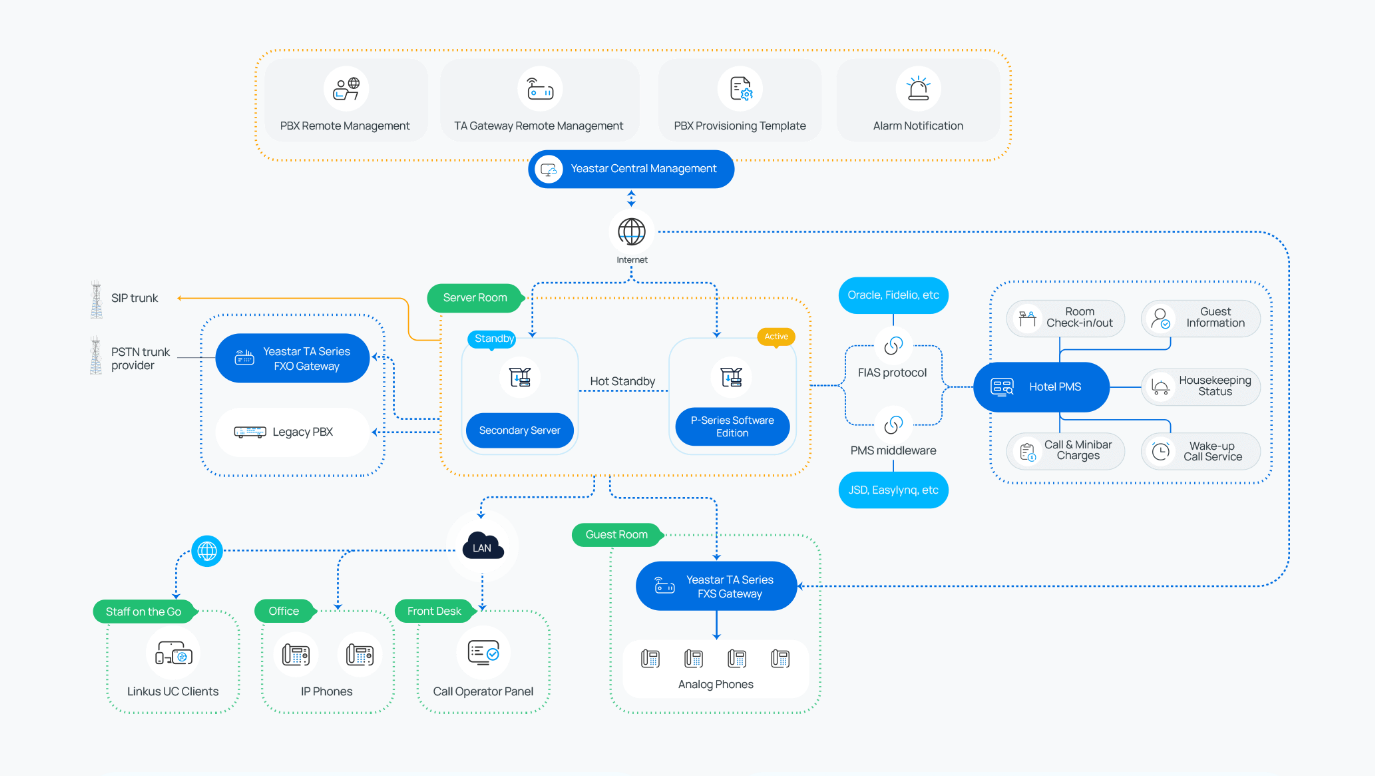Click the Yeastar TA Series FXS Gateway button

[717, 587]
